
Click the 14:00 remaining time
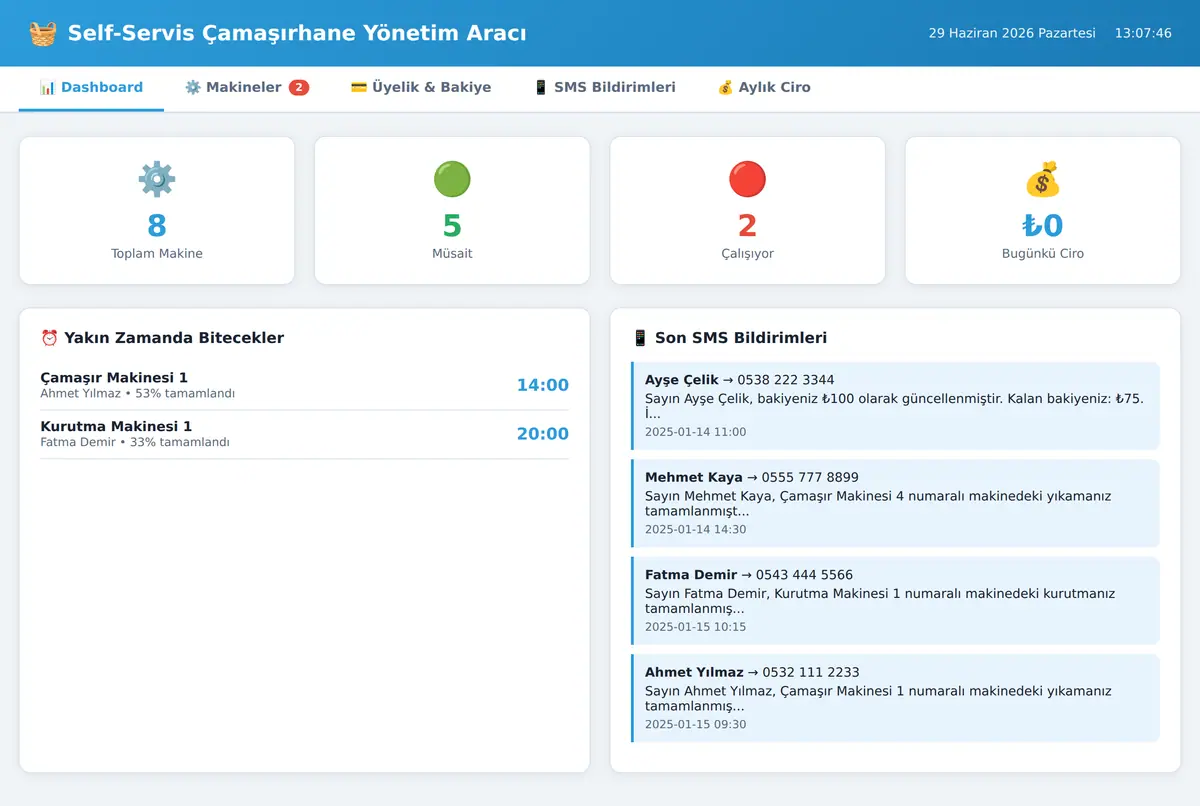pyautogui.click(x=543, y=385)
